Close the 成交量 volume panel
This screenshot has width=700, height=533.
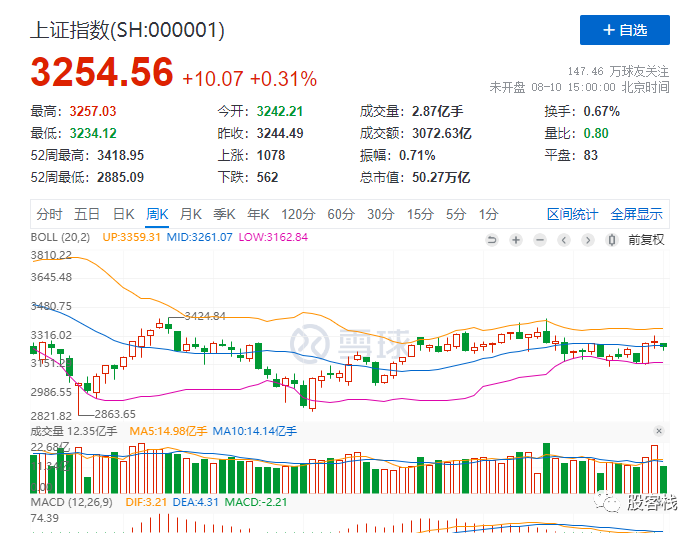[658, 431]
